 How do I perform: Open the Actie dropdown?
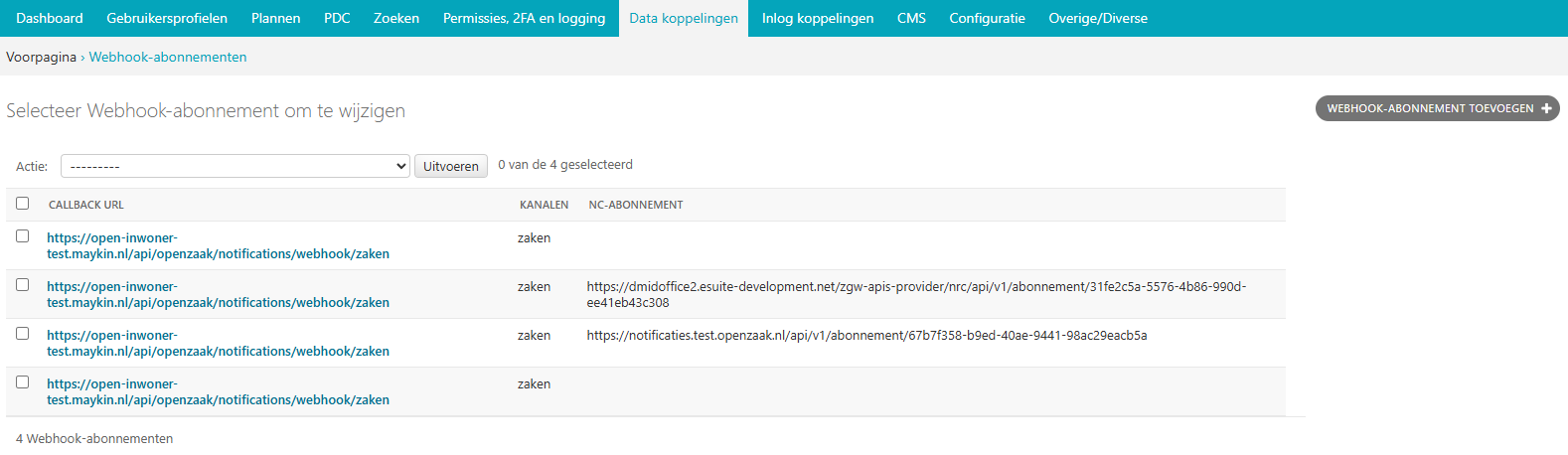click(235, 166)
